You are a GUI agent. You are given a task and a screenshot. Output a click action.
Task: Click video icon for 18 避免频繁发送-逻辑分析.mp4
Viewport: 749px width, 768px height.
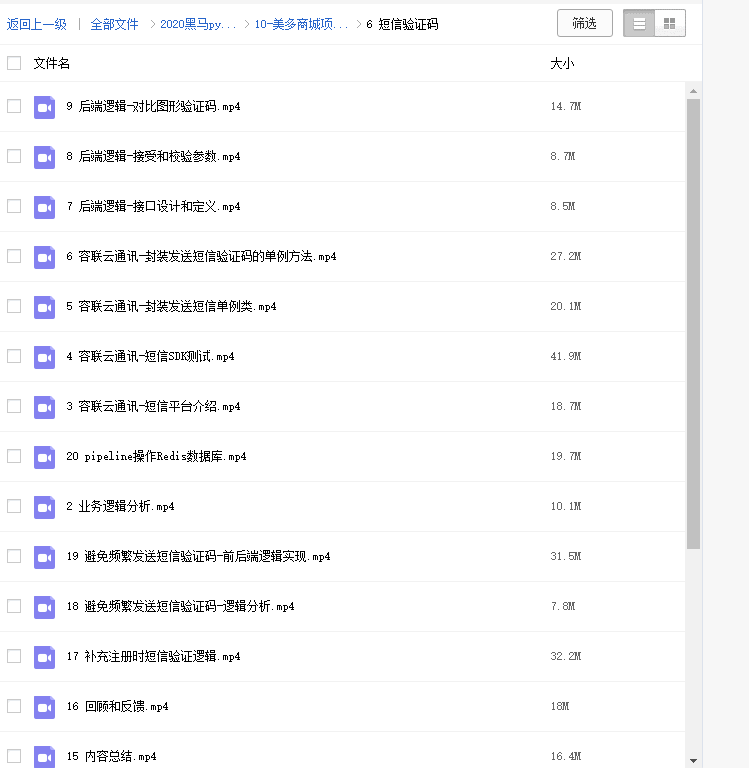point(44,606)
